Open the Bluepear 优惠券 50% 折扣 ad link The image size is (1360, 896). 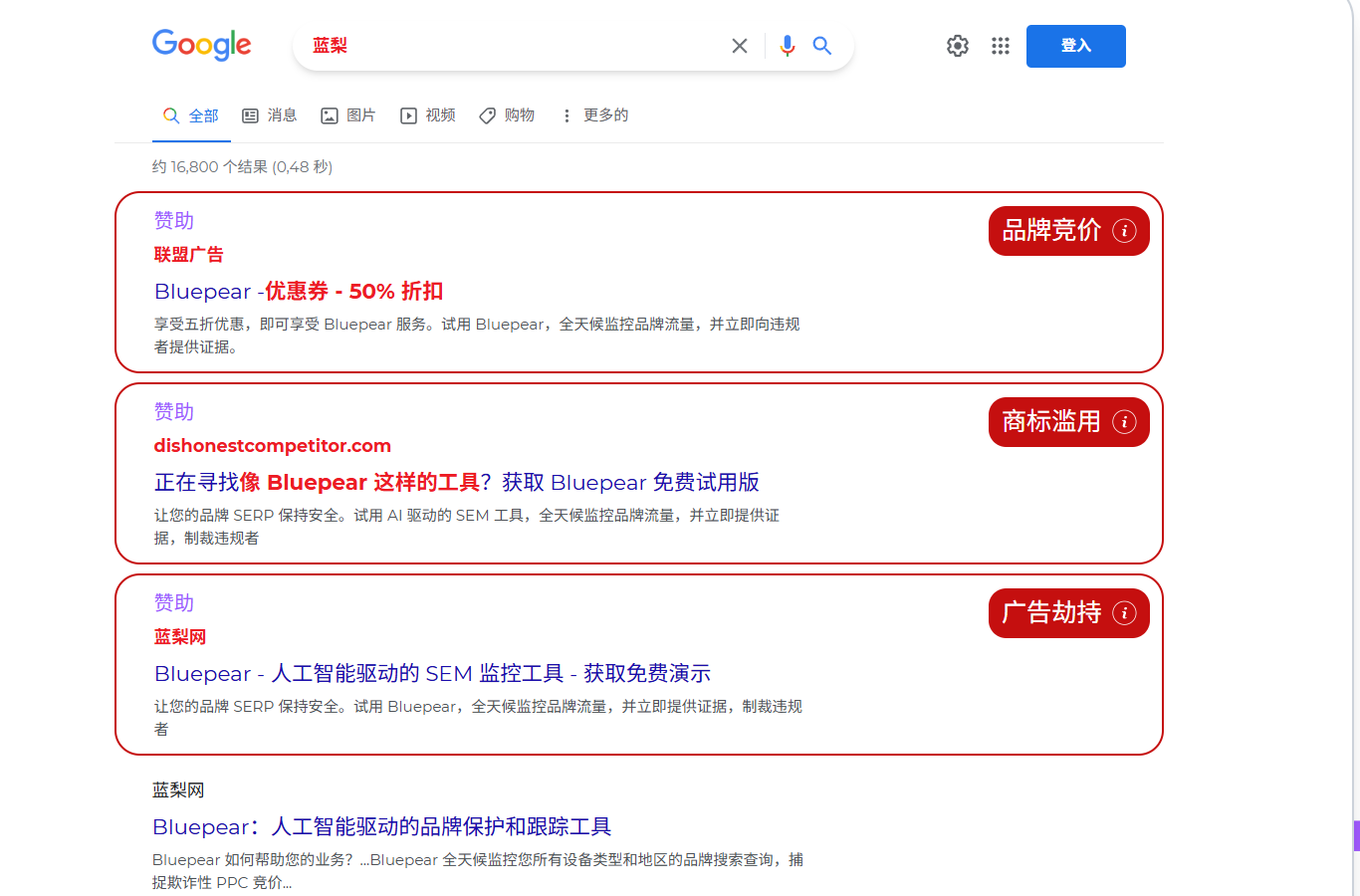pyautogui.click(x=299, y=292)
